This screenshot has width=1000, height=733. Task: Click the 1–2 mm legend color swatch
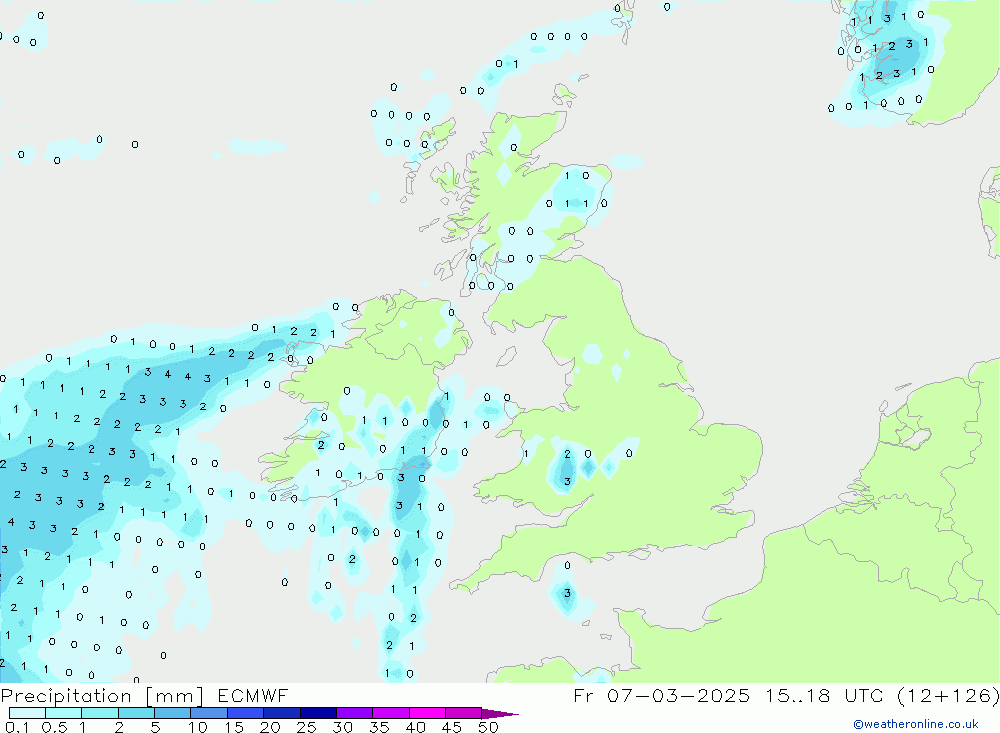pos(100,713)
